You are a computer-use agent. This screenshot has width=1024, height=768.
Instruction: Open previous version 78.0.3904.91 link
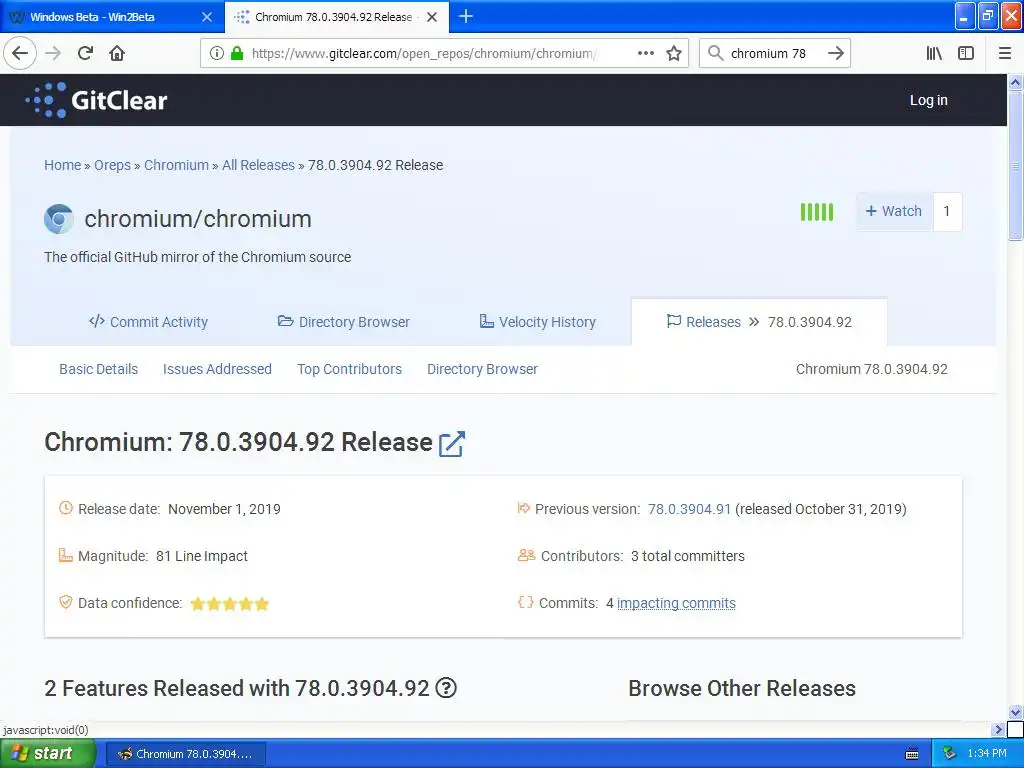[x=689, y=509]
